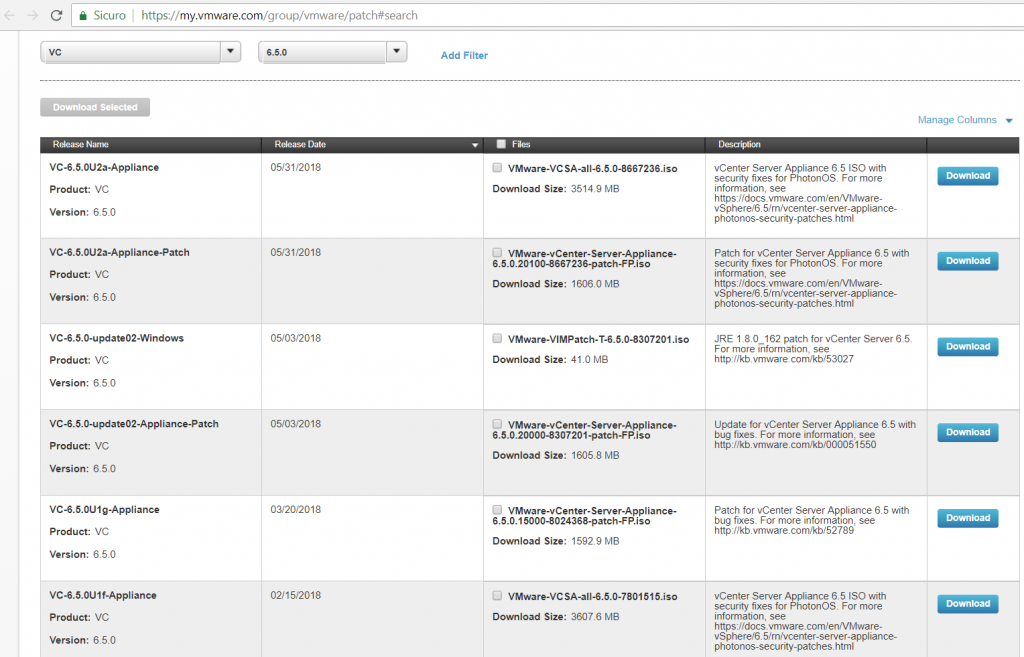1024x657 pixels.
Task: Select the VC-6.5.0U2a-Appliance-Patch release name
Action: tap(120, 252)
